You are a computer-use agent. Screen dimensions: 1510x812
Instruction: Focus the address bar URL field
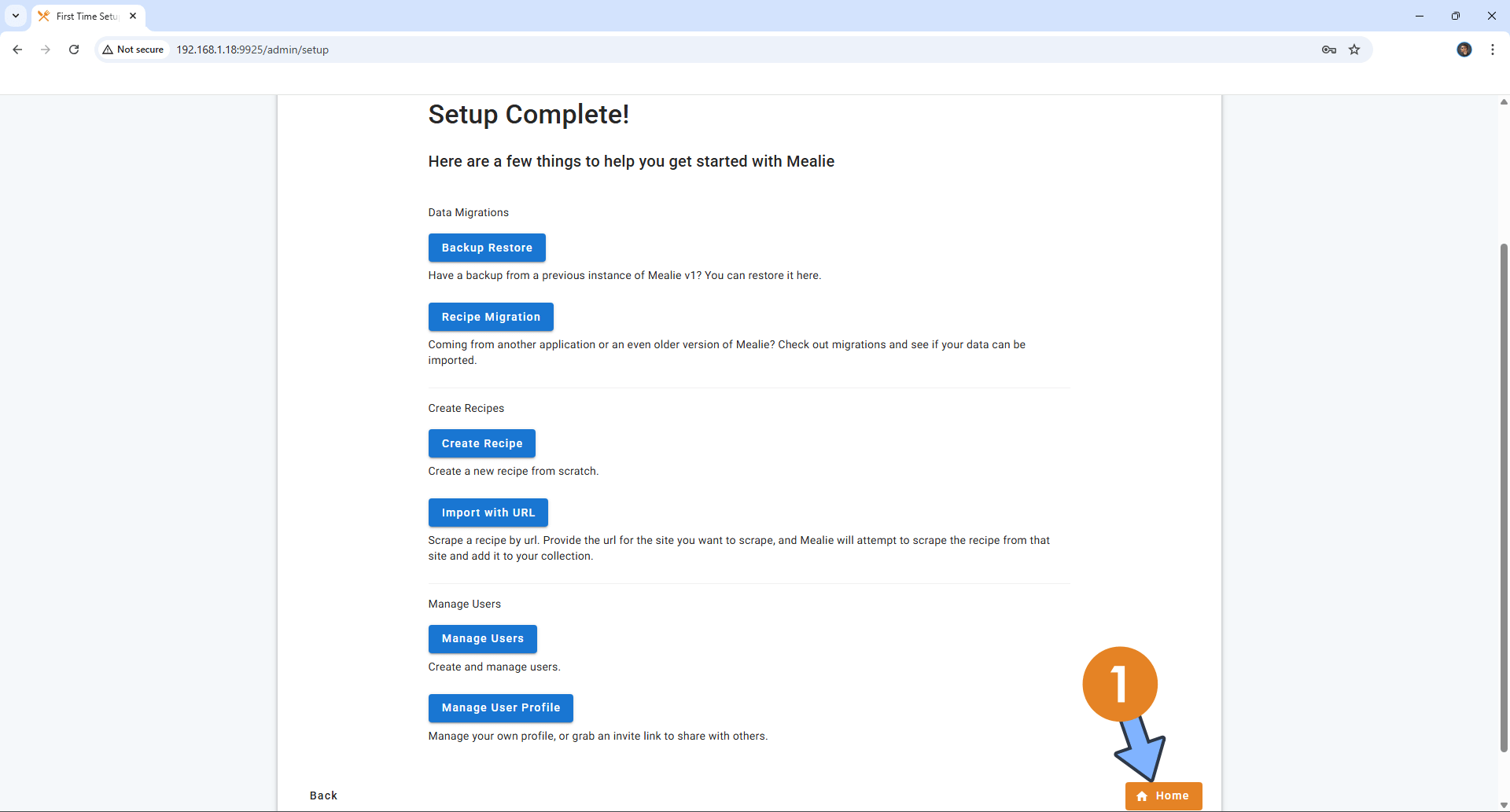pos(629,50)
